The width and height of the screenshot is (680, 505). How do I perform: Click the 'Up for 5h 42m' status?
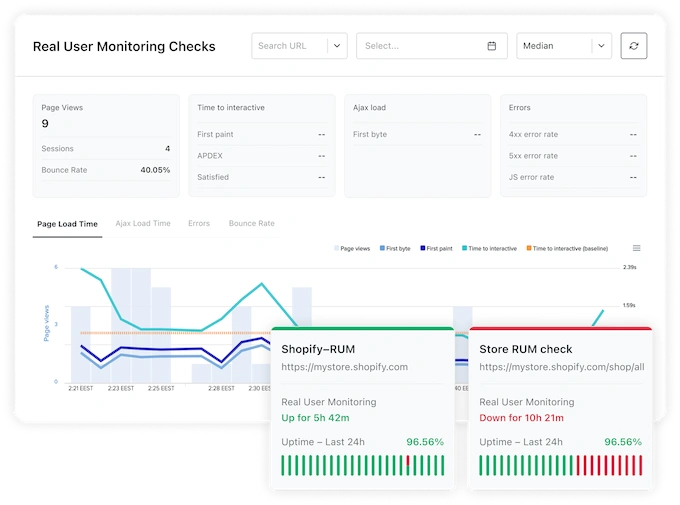click(315, 418)
